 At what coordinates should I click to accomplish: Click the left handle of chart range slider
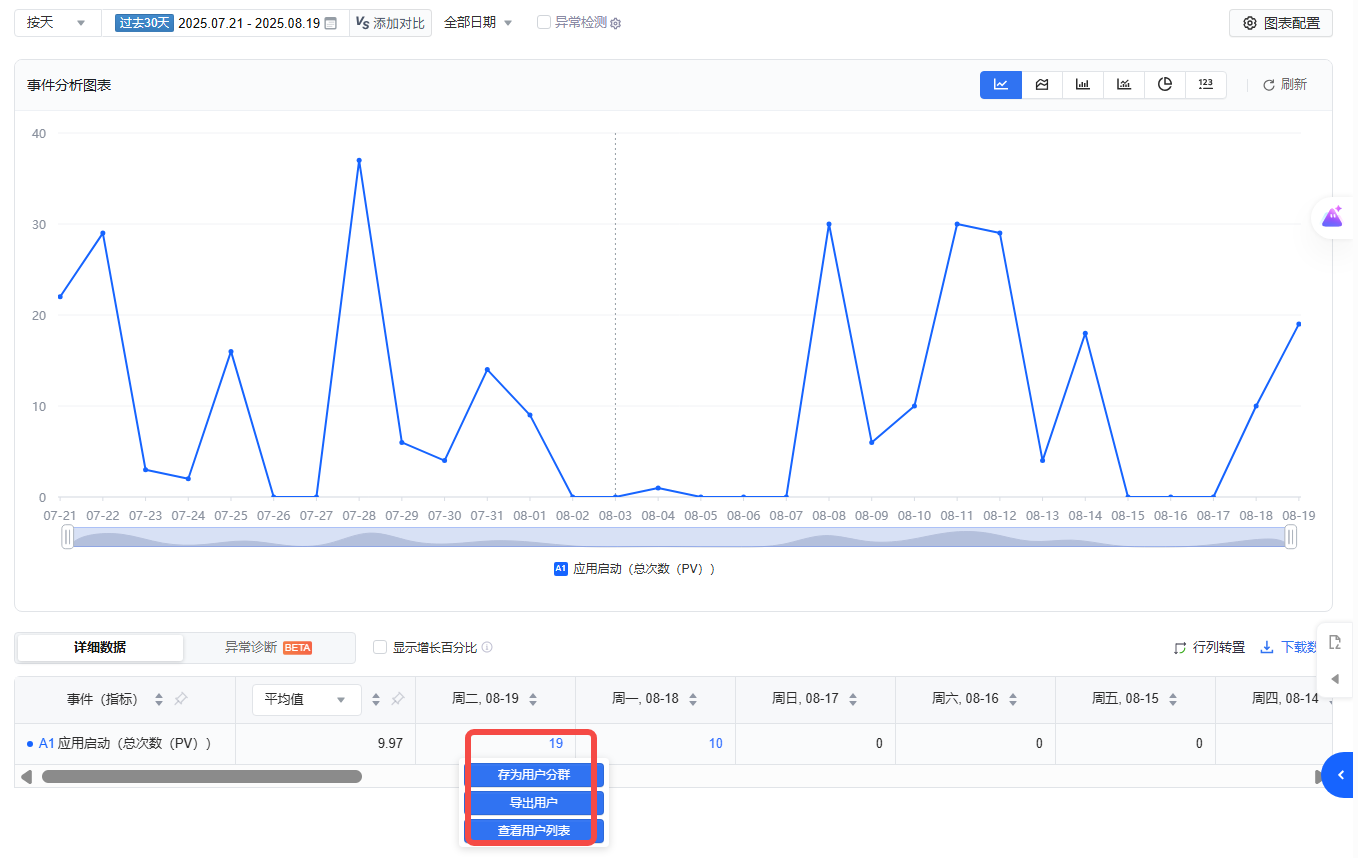67,537
